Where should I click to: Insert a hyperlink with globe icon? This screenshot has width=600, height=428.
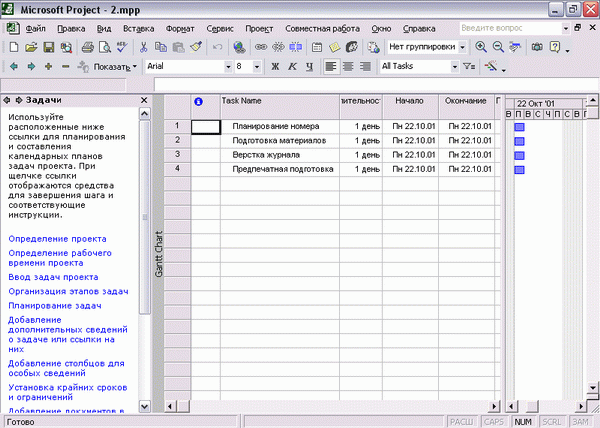coord(239,47)
